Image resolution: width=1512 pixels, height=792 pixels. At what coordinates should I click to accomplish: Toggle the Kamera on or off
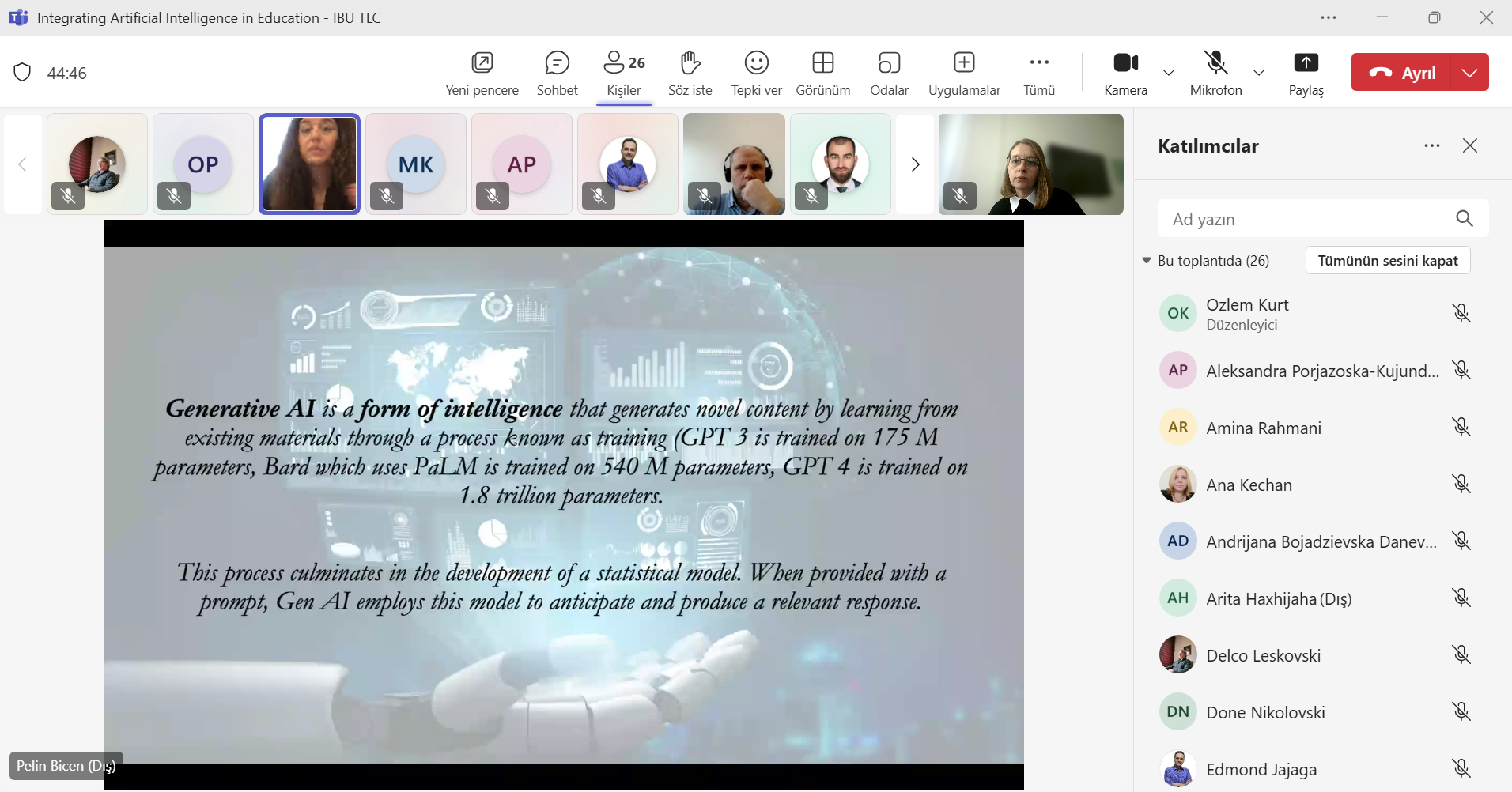[1125, 73]
